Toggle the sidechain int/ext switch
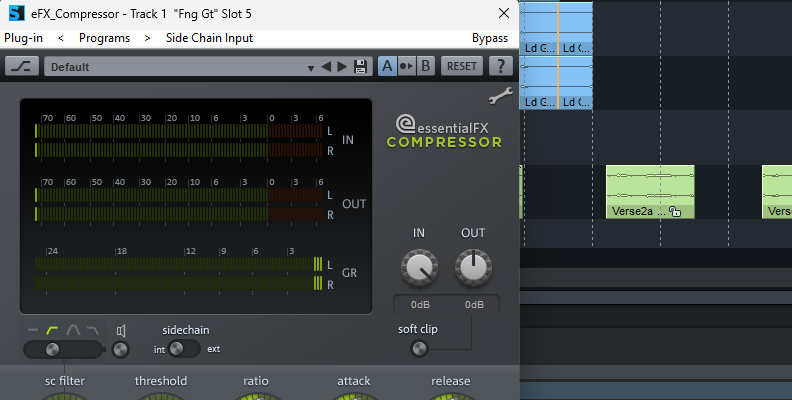This screenshot has height=400, width=792. (x=180, y=349)
